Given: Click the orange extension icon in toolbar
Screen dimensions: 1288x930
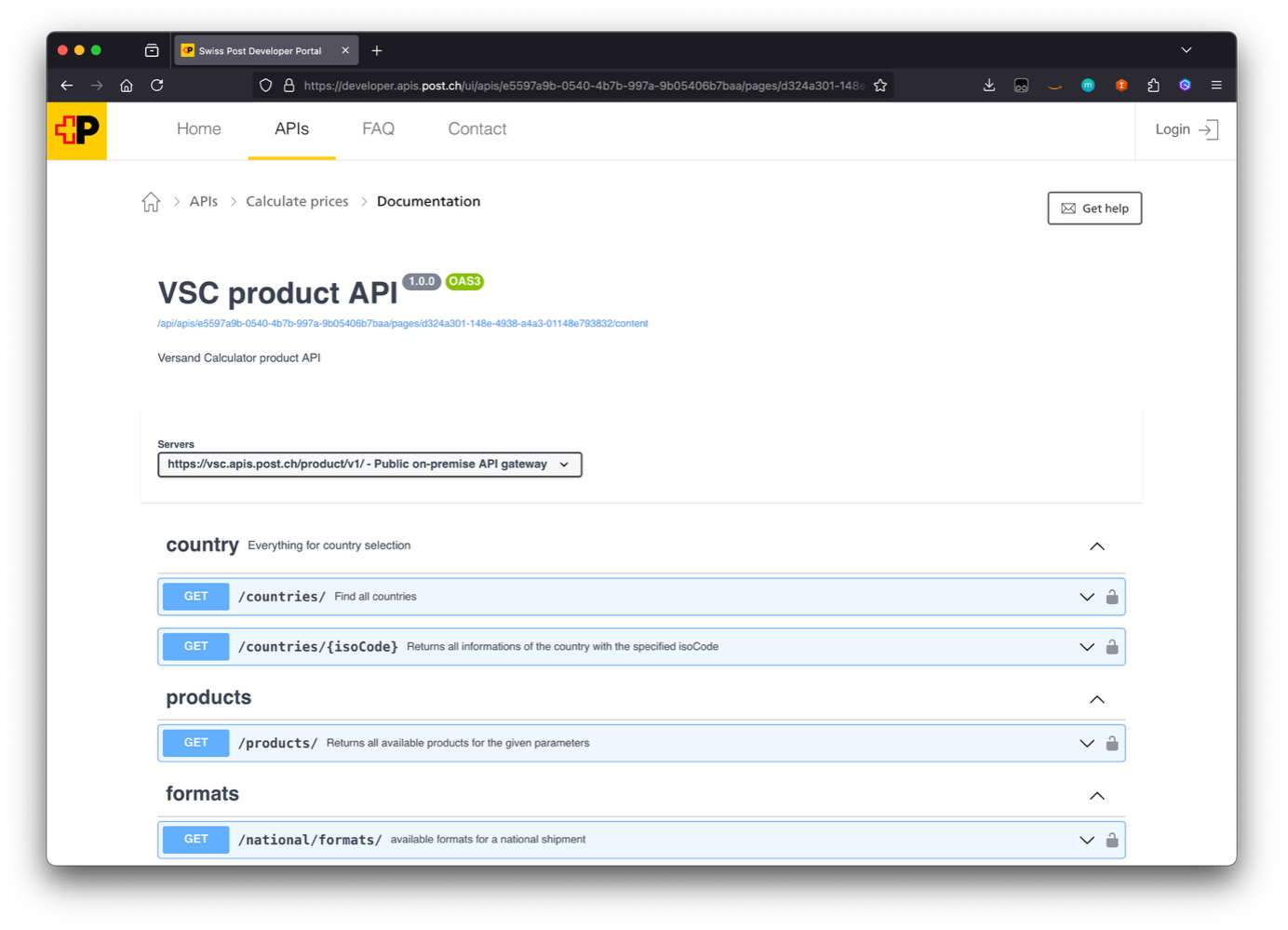Looking at the screenshot, I should tap(1121, 86).
